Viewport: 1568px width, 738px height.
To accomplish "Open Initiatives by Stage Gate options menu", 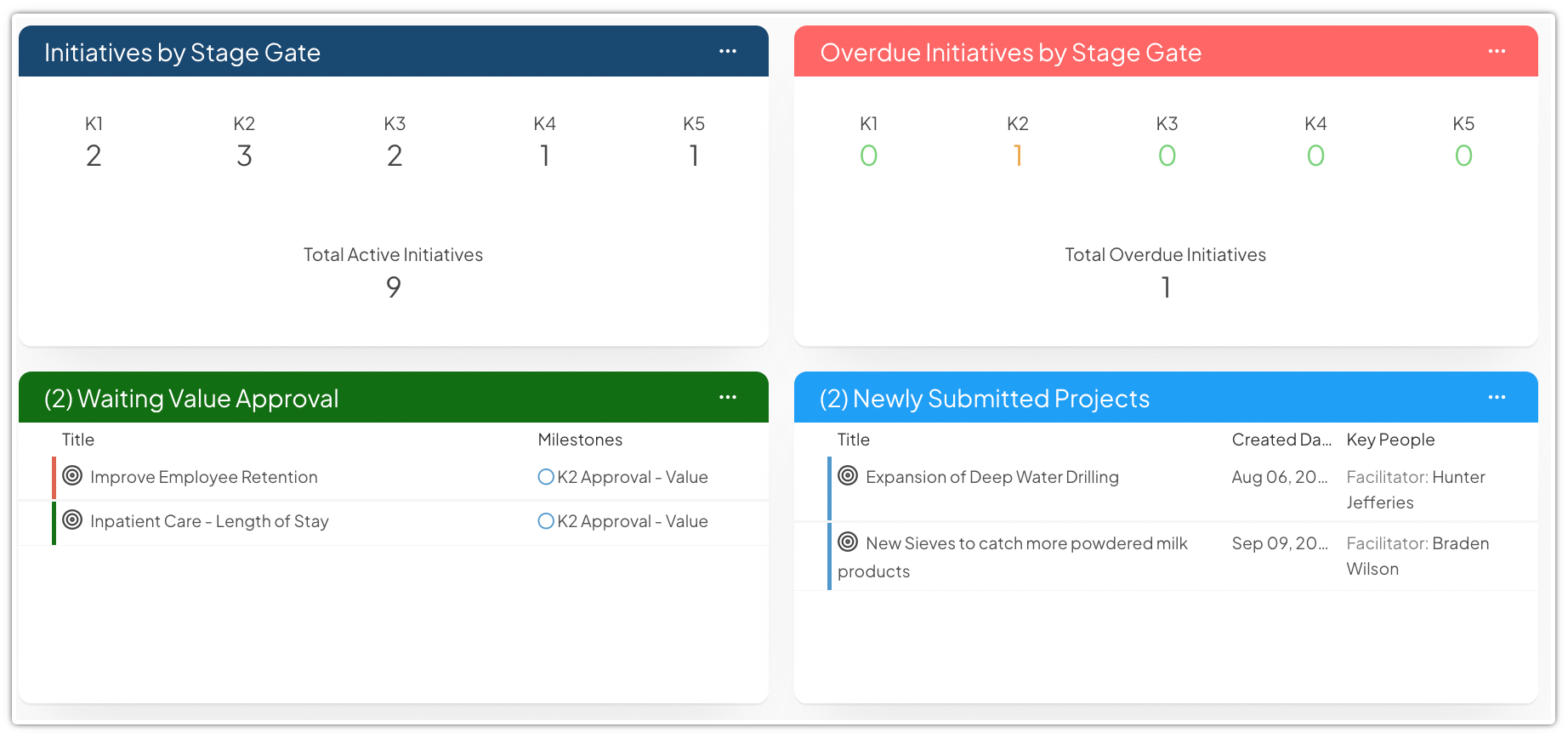I will pyautogui.click(x=728, y=51).
